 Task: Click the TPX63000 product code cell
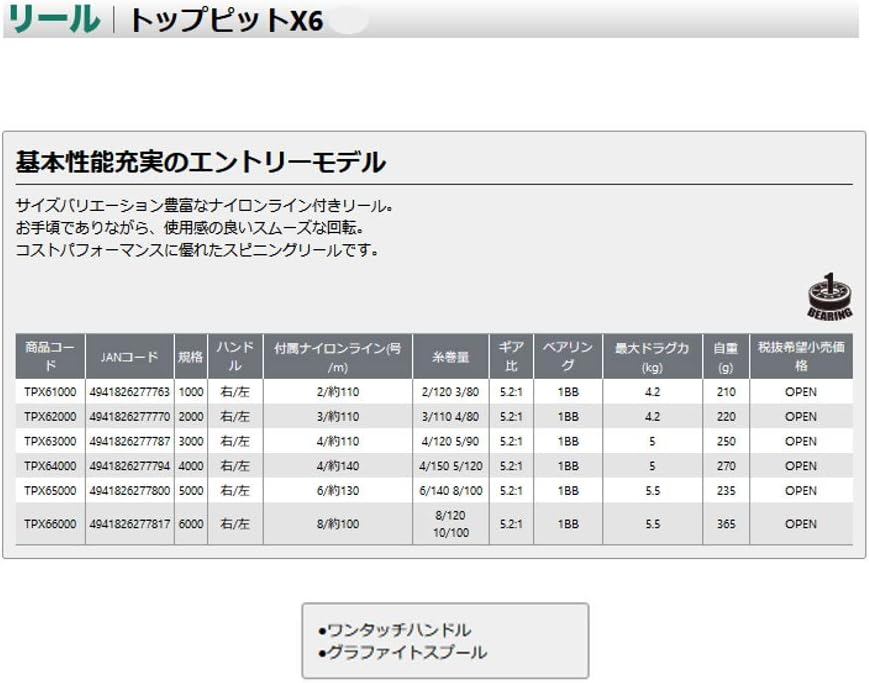49,441
